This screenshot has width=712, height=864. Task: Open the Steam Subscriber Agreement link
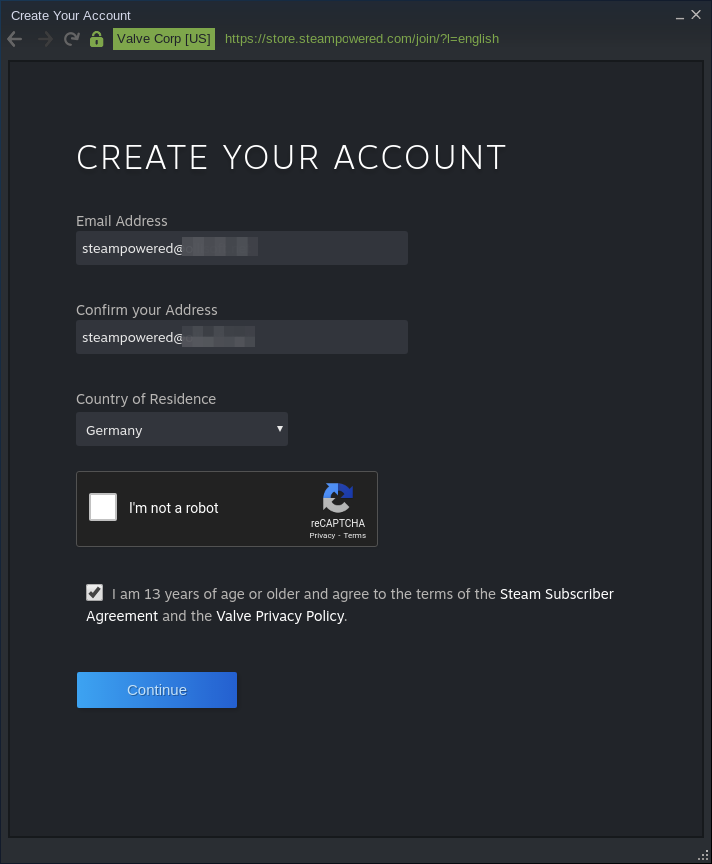point(349,605)
